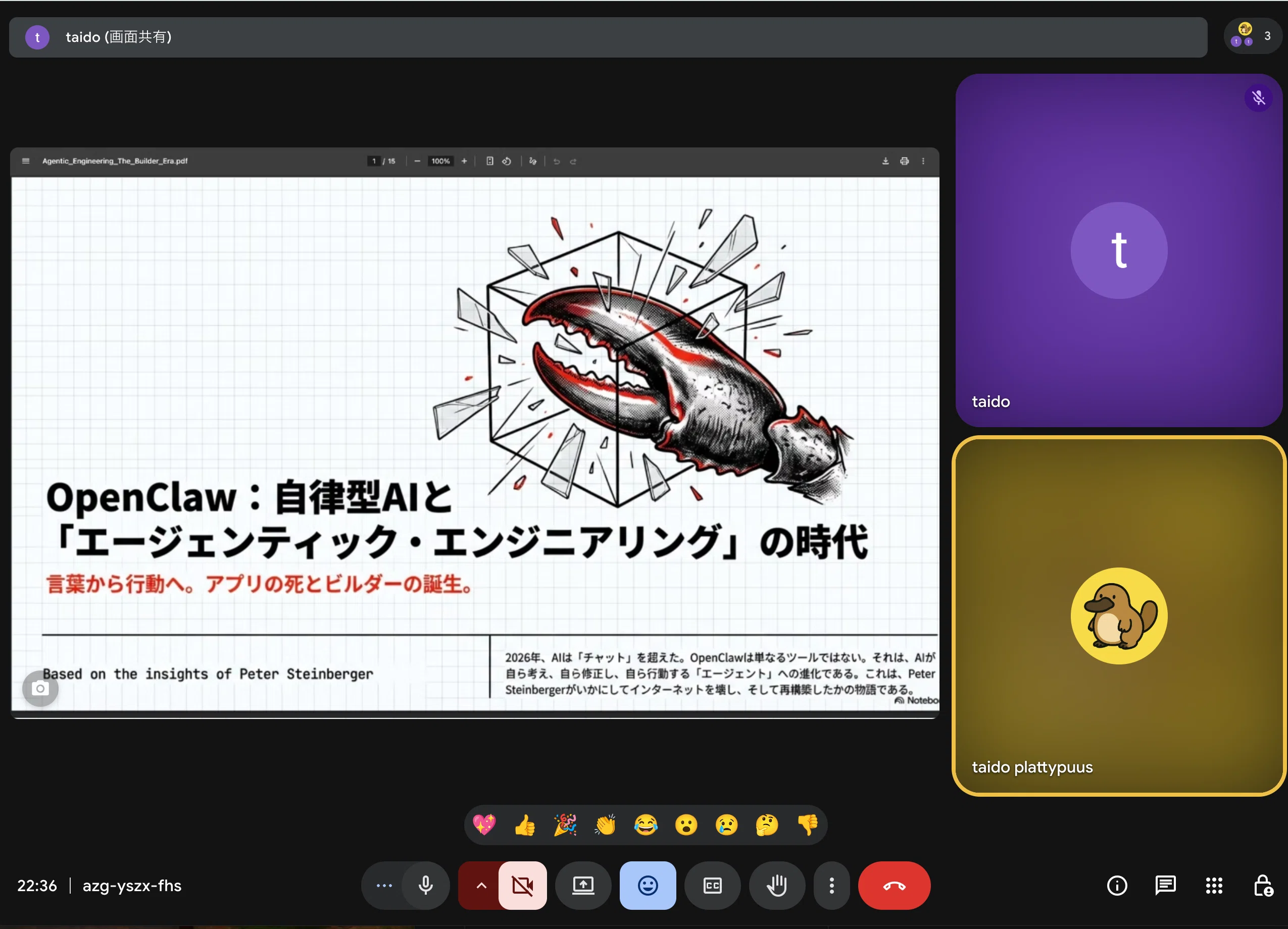Leave the call with the red button
1288x929 pixels.
[x=894, y=885]
